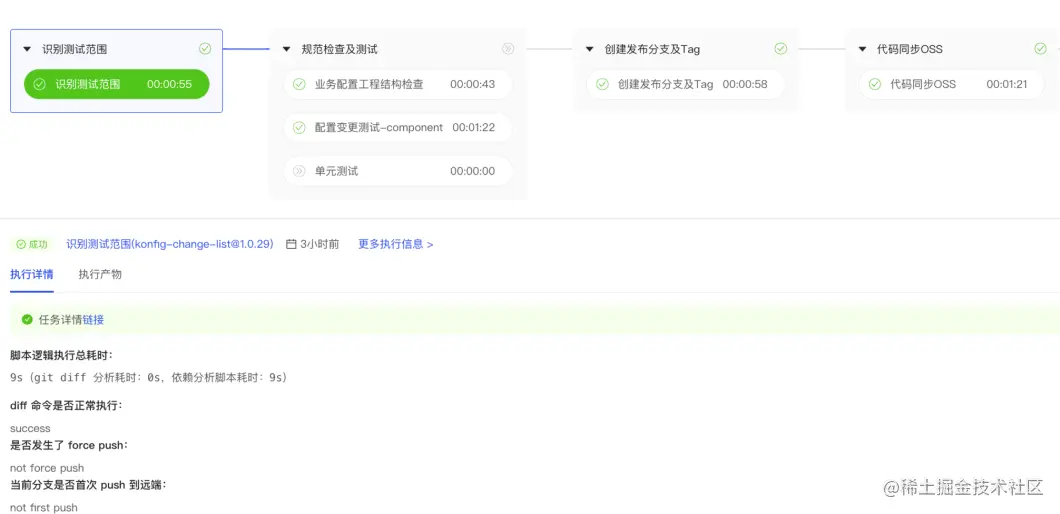
Task: Open the 业务配置工程结构检查 job
Action: [398, 85]
